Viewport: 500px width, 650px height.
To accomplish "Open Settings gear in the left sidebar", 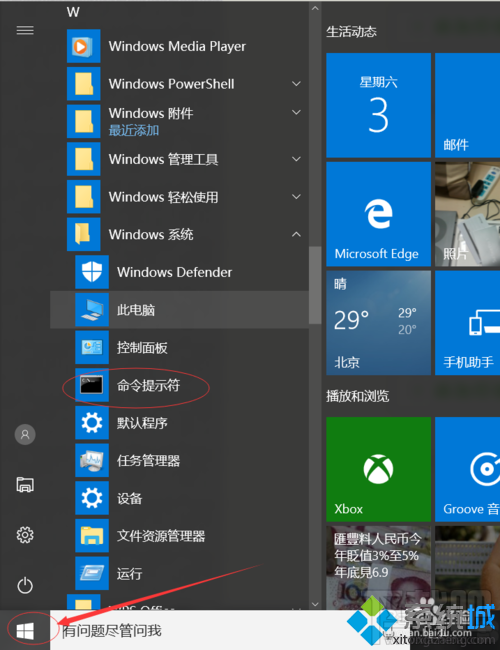I will pyautogui.click(x=25, y=535).
